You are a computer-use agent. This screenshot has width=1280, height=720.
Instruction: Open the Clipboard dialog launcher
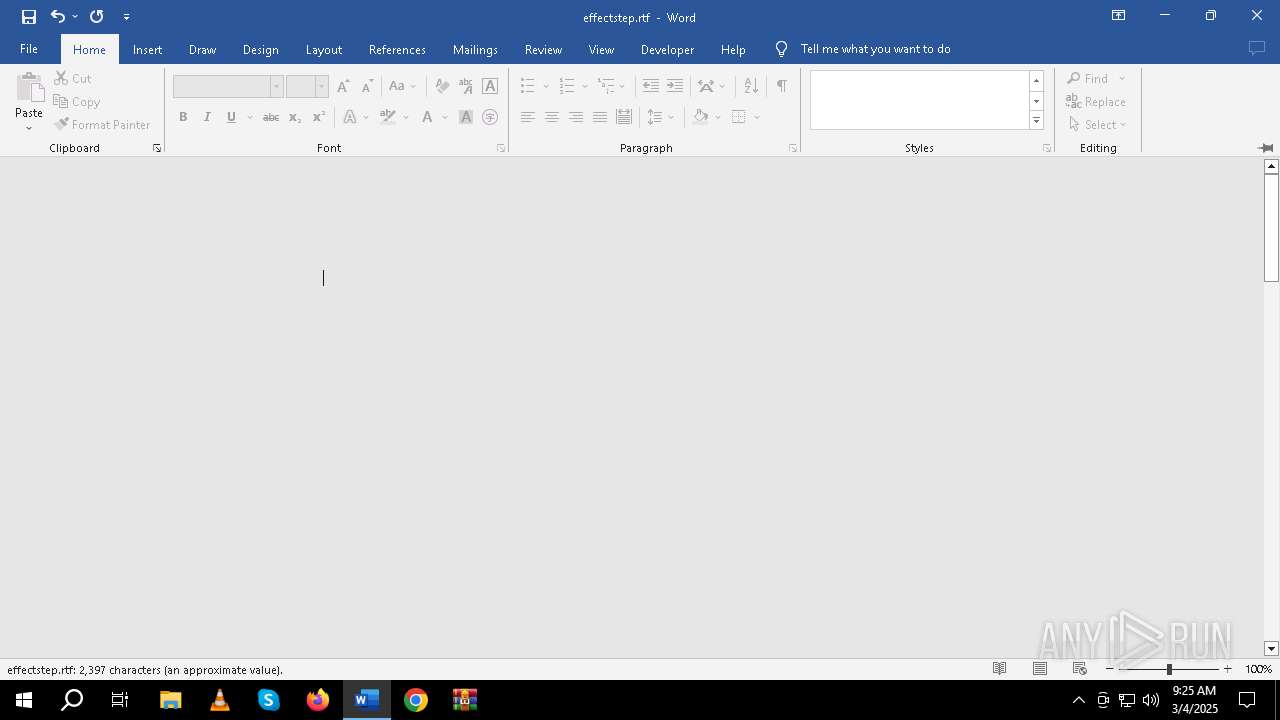(157, 148)
